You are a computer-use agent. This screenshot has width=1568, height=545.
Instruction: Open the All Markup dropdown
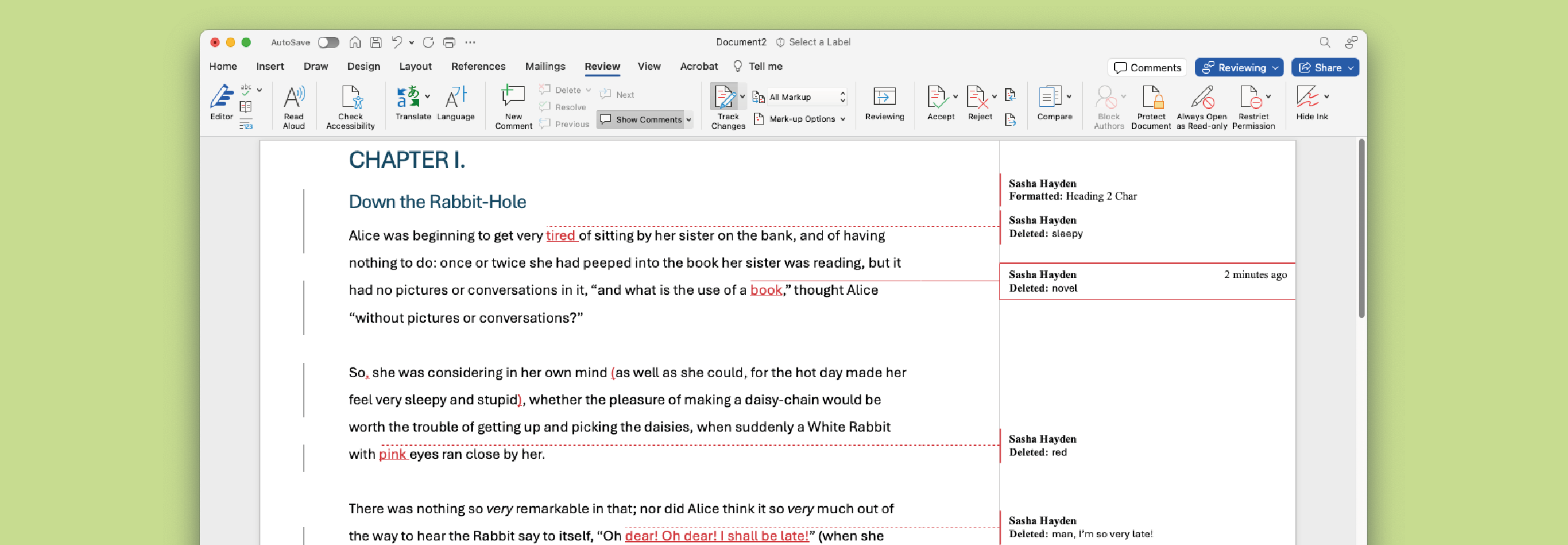(x=807, y=97)
